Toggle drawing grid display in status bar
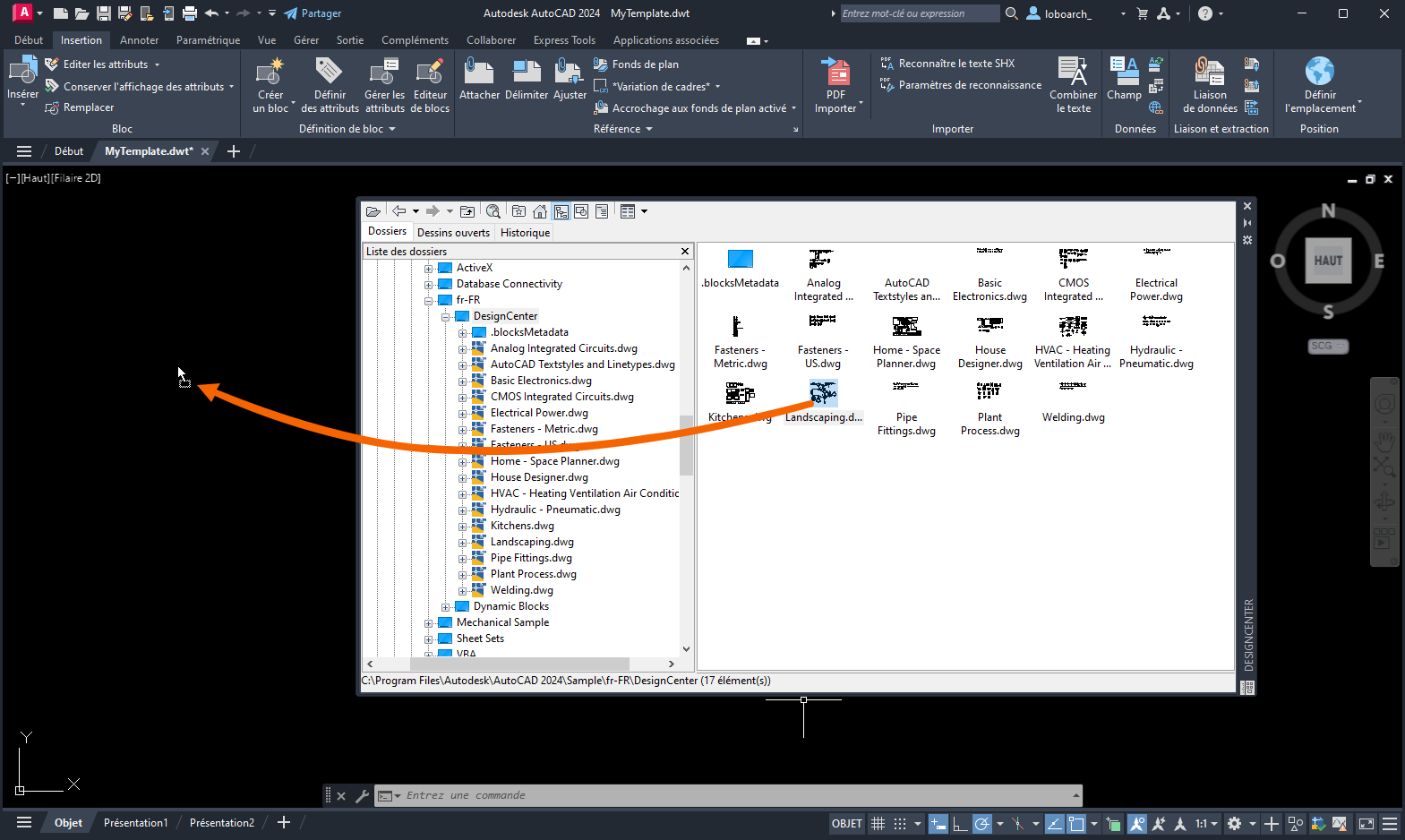Image resolution: width=1405 pixels, height=840 pixels. click(878, 824)
